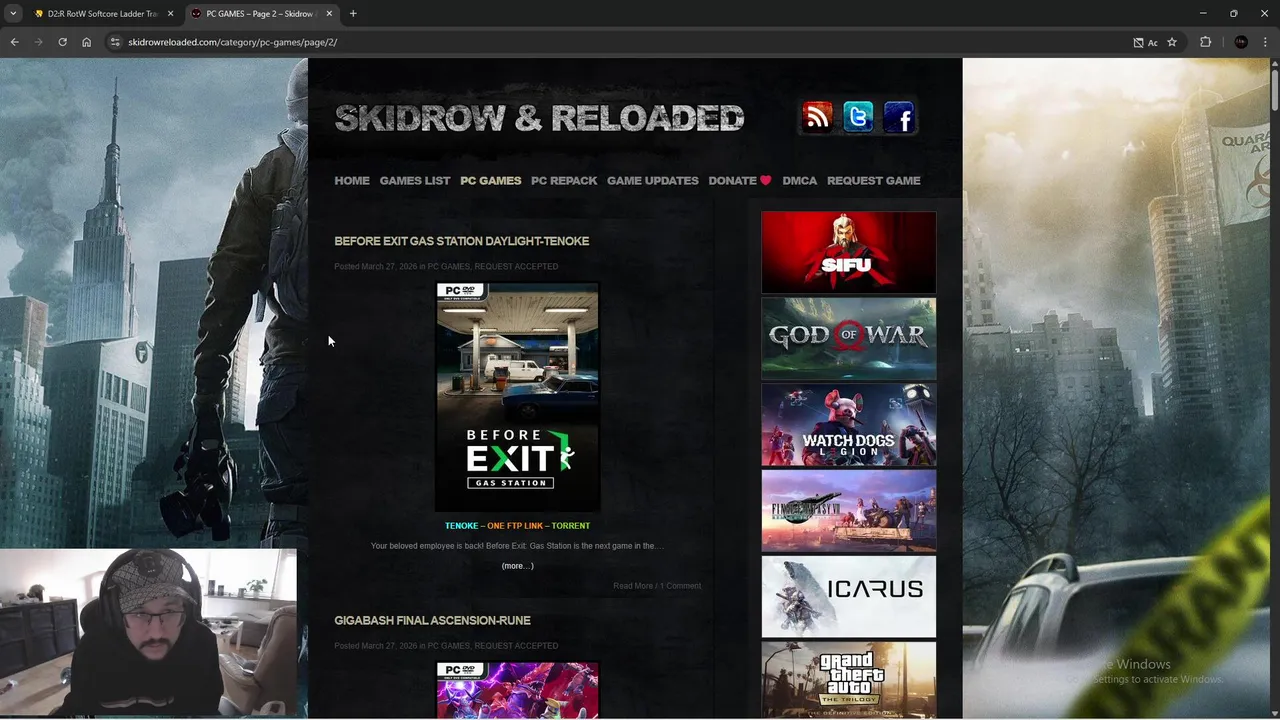Click the (more…) link under Before Exit

[518, 566]
